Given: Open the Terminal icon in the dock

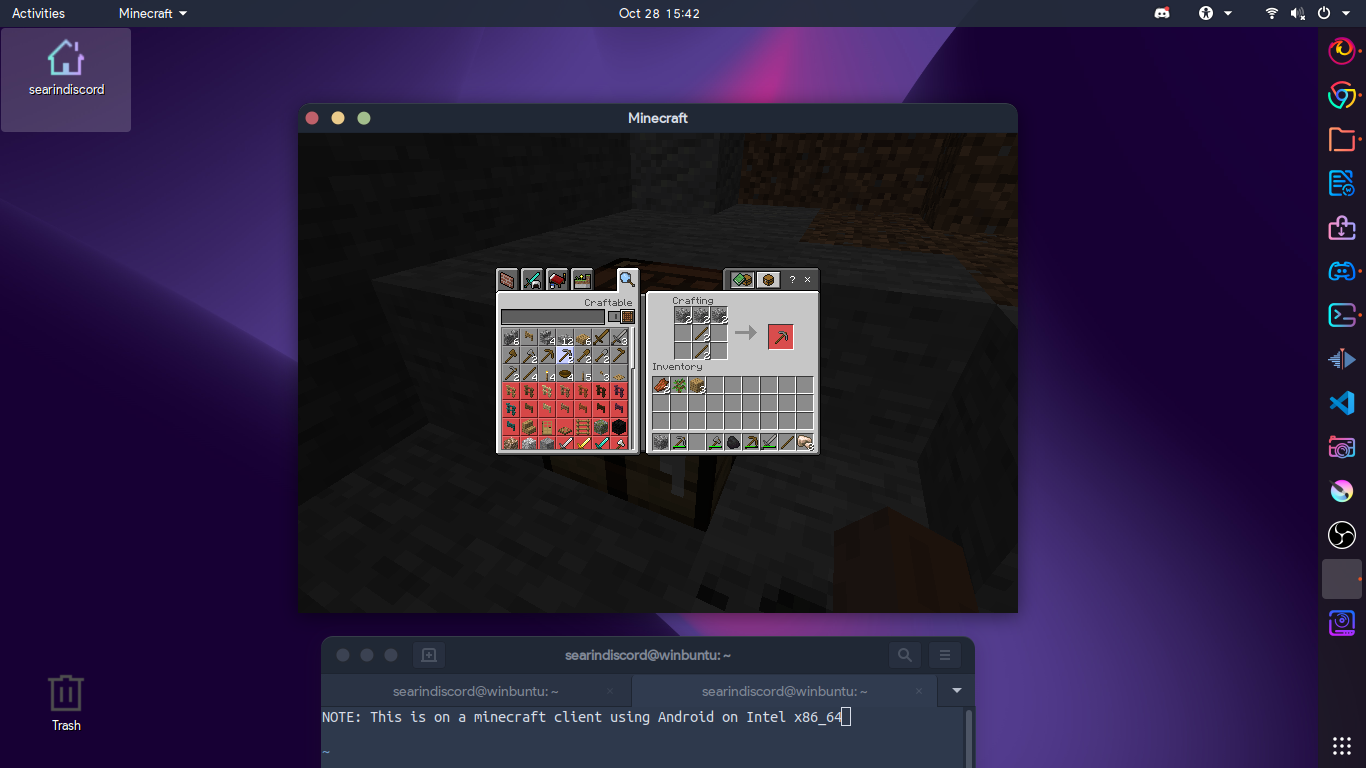Looking at the screenshot, I should coord(1342,315).
